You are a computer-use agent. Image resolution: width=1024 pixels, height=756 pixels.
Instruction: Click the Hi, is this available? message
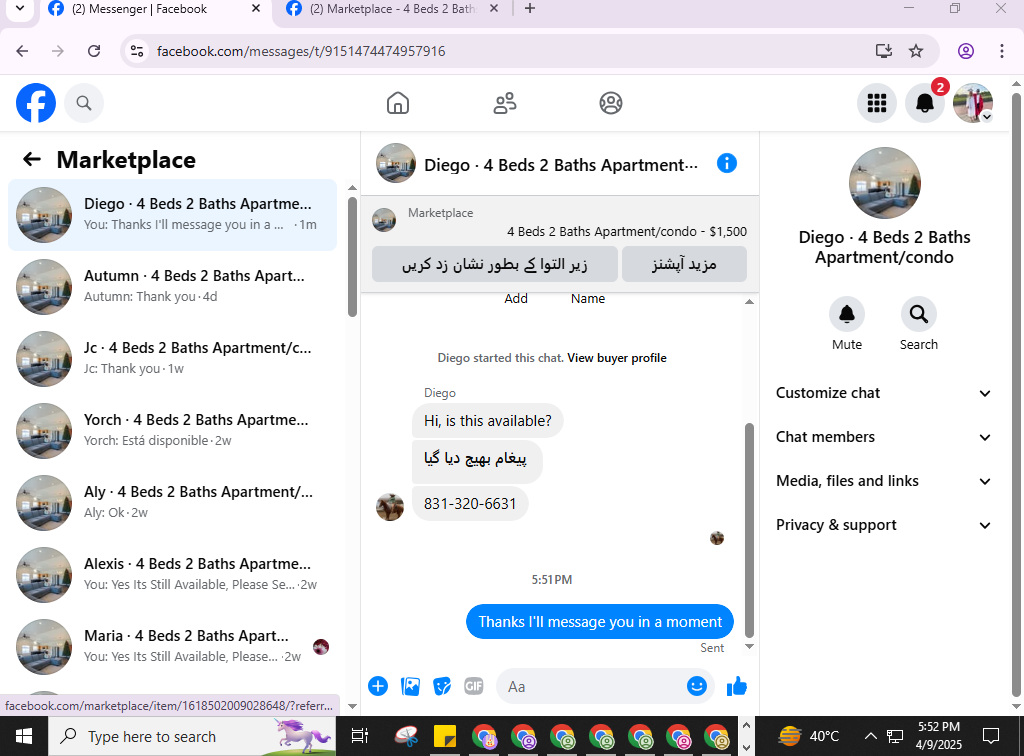coord(487,421)
